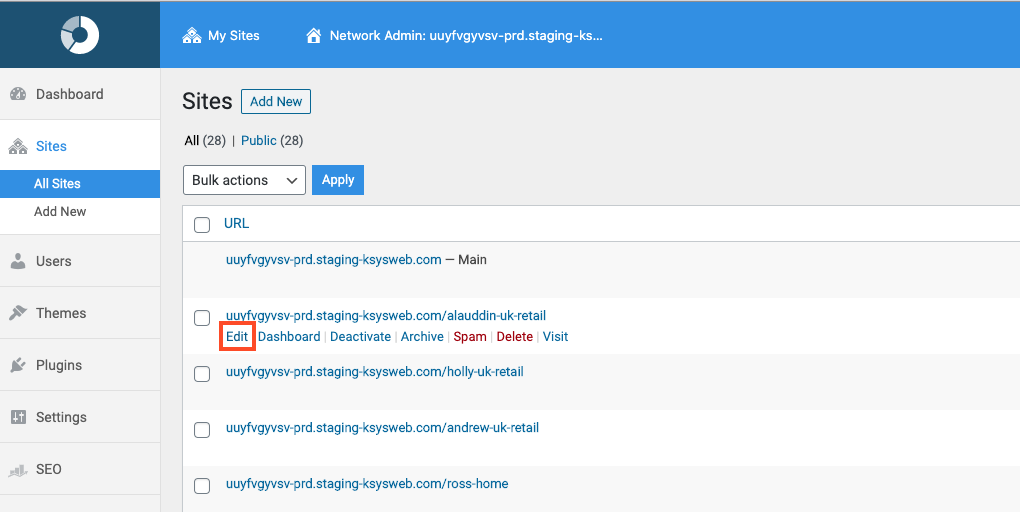Check the holly-uk-retail site checkbox
The height and width of the screenshot is (512, 1020).
(x=202, y=373)
